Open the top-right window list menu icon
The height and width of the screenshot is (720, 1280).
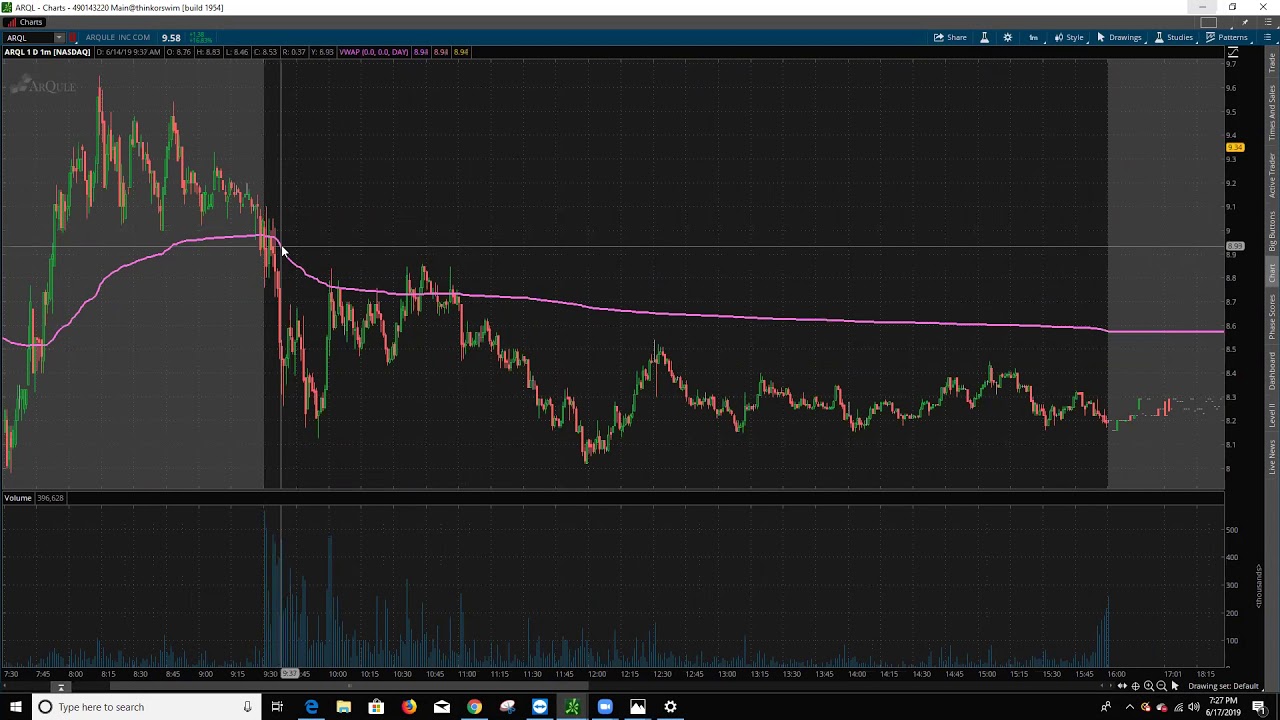1265,23
